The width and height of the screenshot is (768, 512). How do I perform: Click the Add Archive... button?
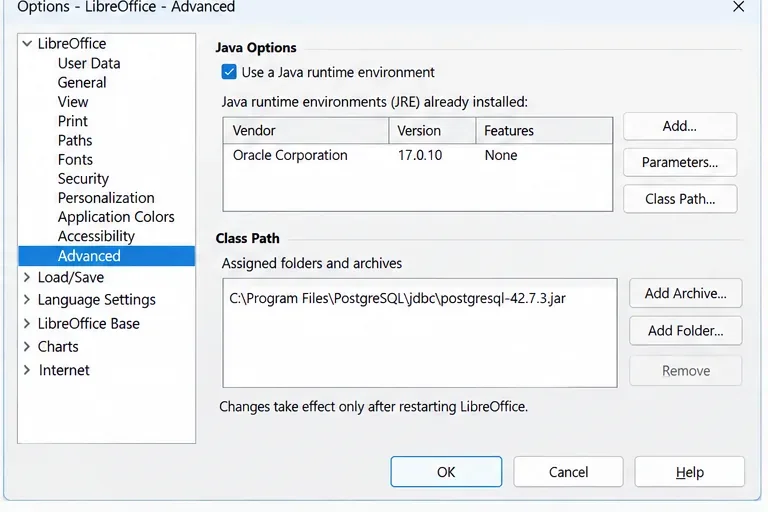tap(686, 293)
